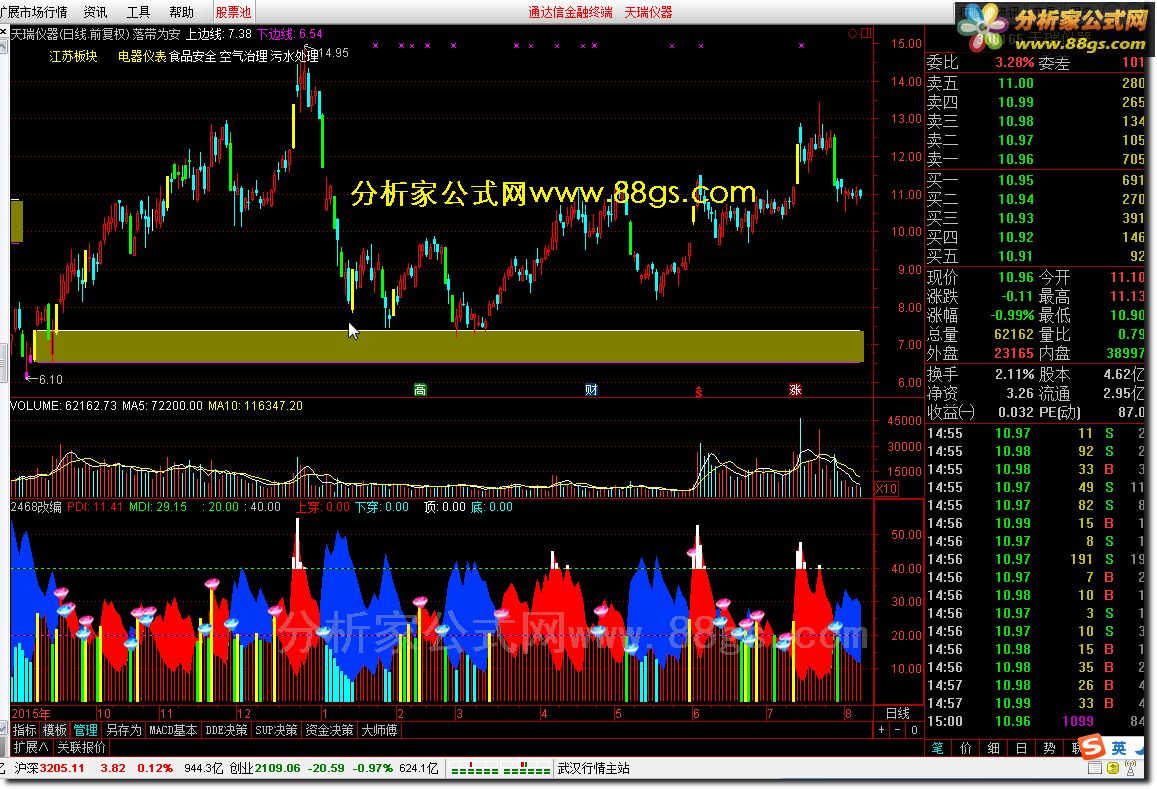Viewport: 1157px width, 789px height.
Task: Click the yellow upload icon in status bar
Action: pyautogui.click(x=1113, y=768)
